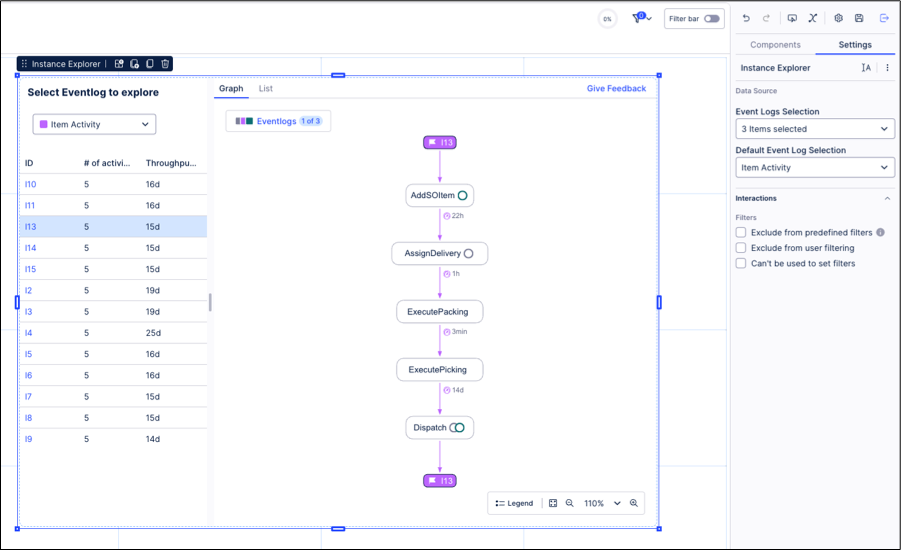Click the circle icon on AddSOItem node
Screen dimensions: 901x550
463,195
